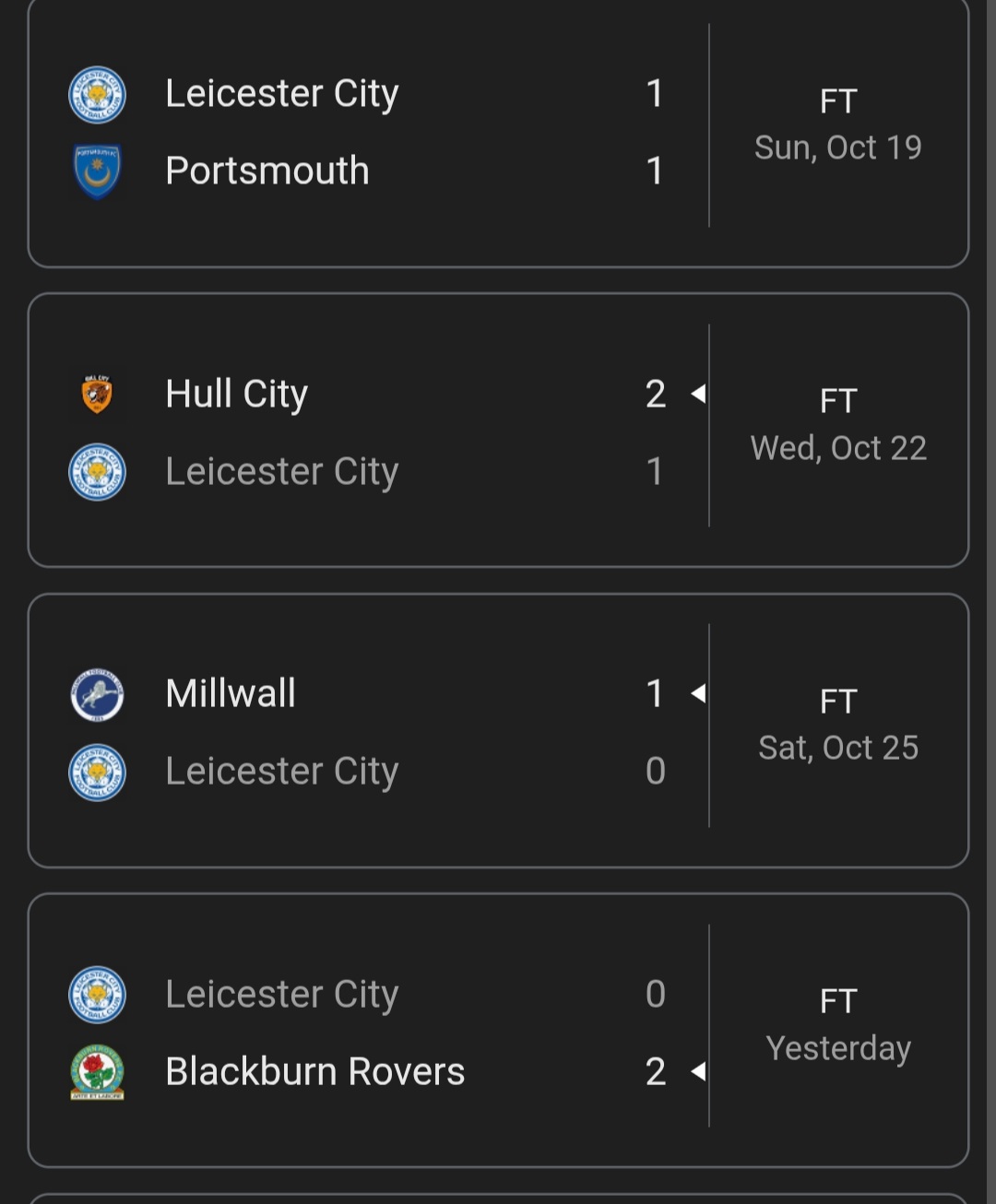996x1204 pixels.
Task: Click Leicester City crest in Hull match
Action: tap(97, 472)
